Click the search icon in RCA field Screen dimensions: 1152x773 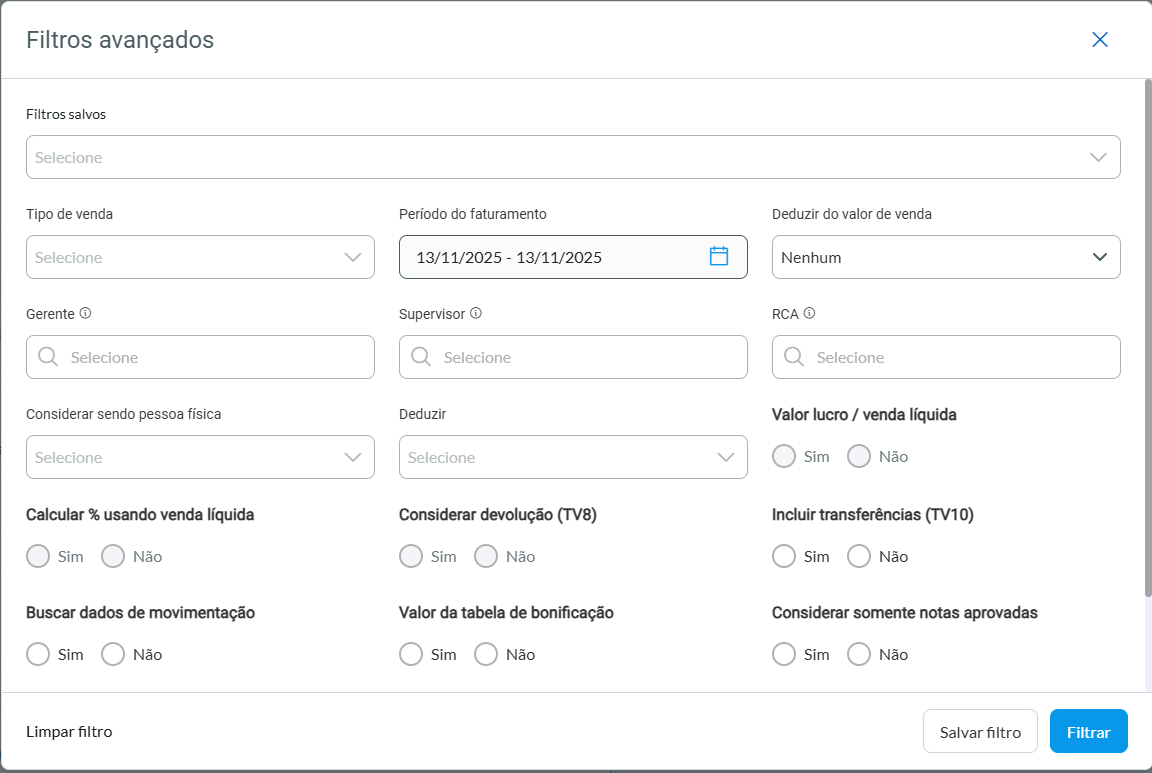(794, 357)
